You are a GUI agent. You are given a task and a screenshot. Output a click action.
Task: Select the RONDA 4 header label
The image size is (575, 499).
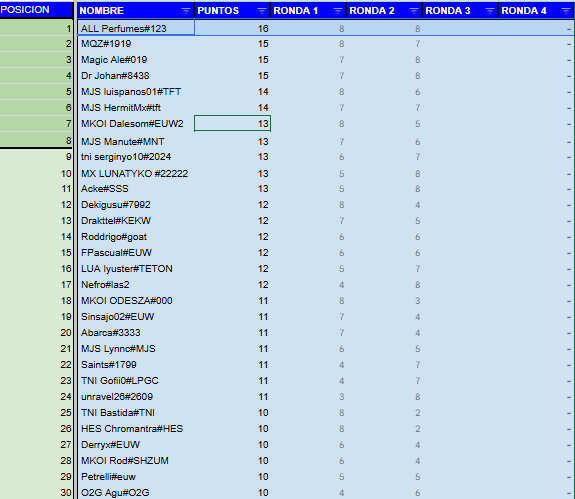[x=524, y=11]
